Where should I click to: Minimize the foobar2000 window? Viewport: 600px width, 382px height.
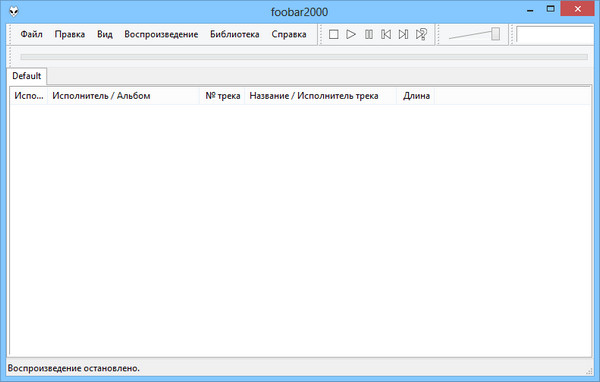[x=530, y=10]
